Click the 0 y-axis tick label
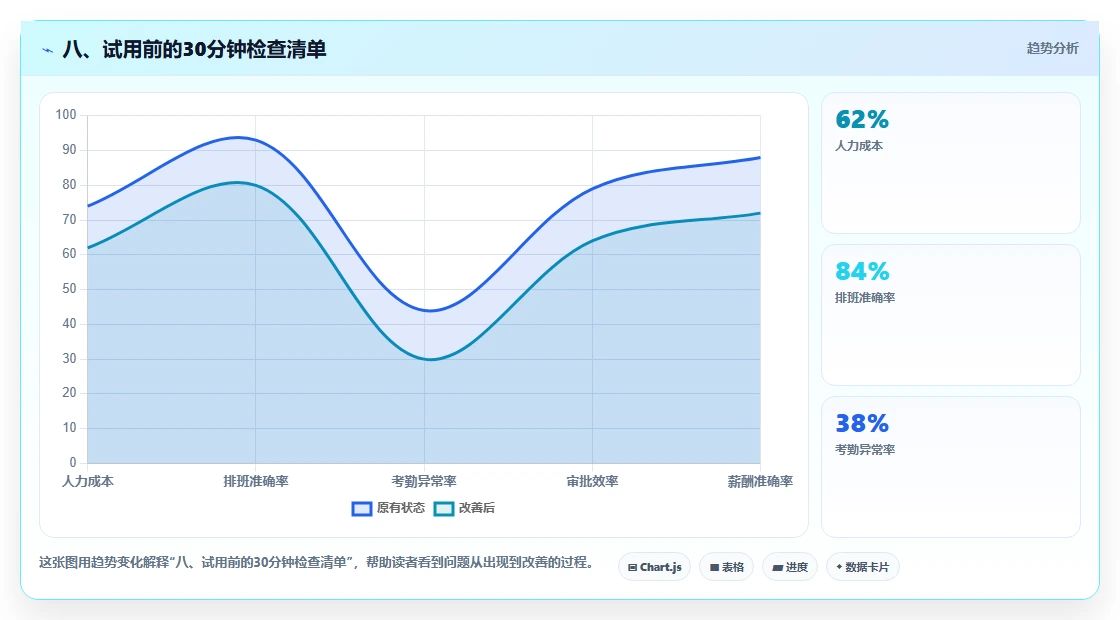Viewport: 1120px width, 620px height. tap(73, 463)
